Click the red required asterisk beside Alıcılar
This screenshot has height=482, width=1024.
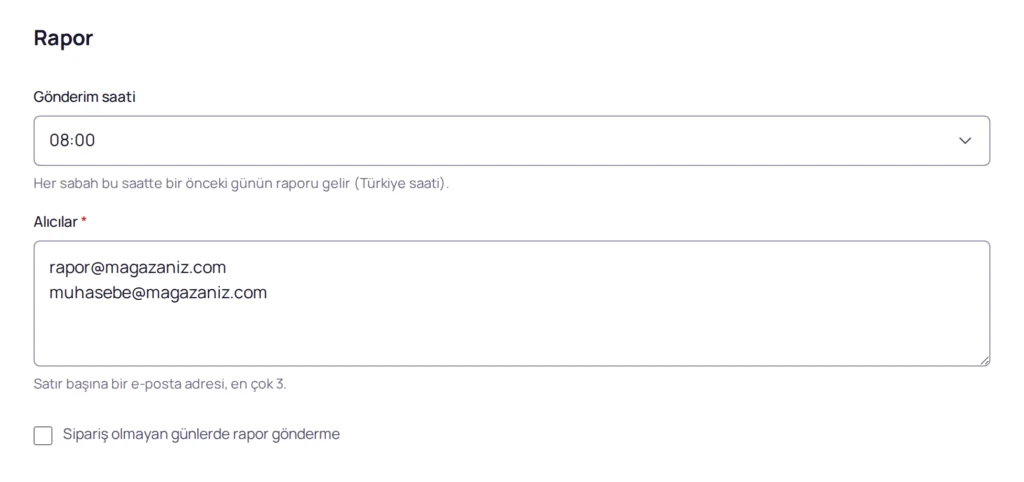[x=84, y=221]
